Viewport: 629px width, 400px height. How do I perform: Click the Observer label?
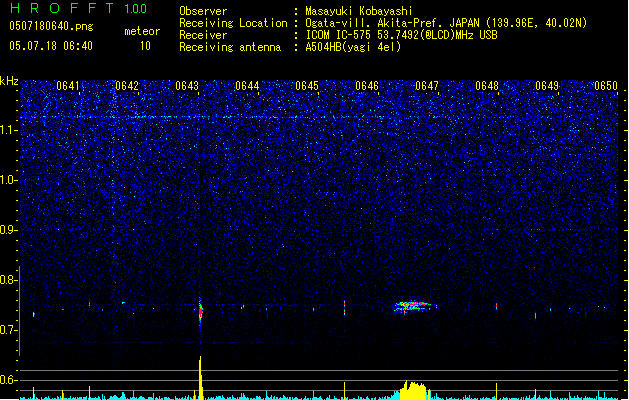click(203, 11)
